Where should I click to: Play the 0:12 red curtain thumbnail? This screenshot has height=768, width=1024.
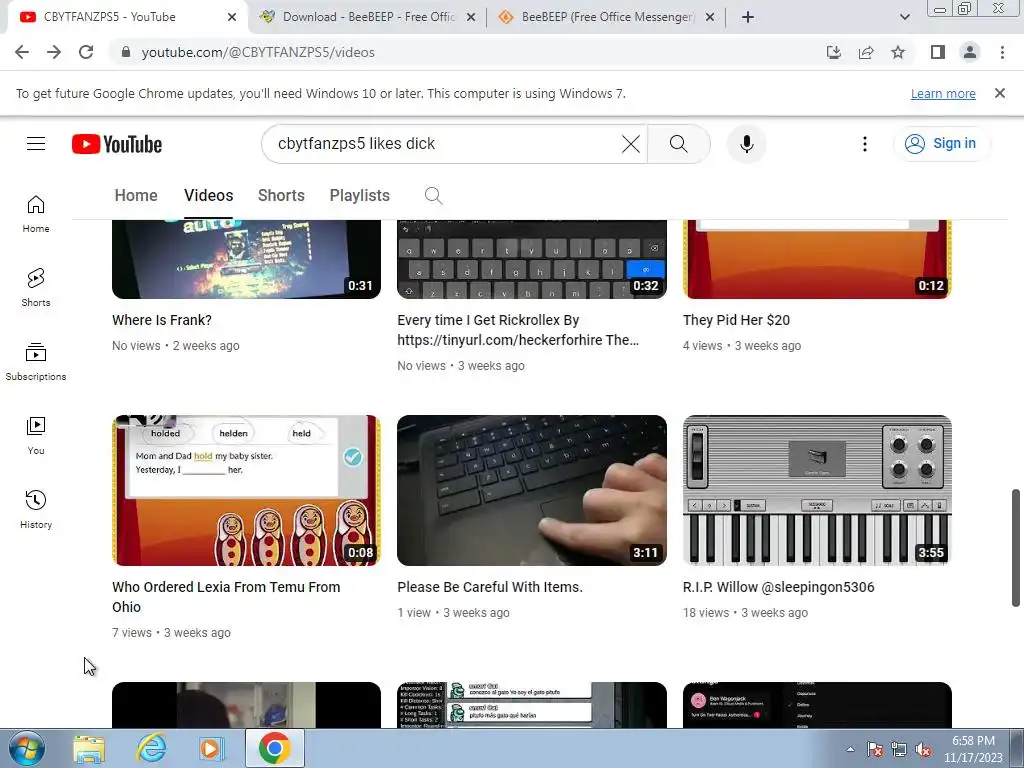(x=817, y=259)
